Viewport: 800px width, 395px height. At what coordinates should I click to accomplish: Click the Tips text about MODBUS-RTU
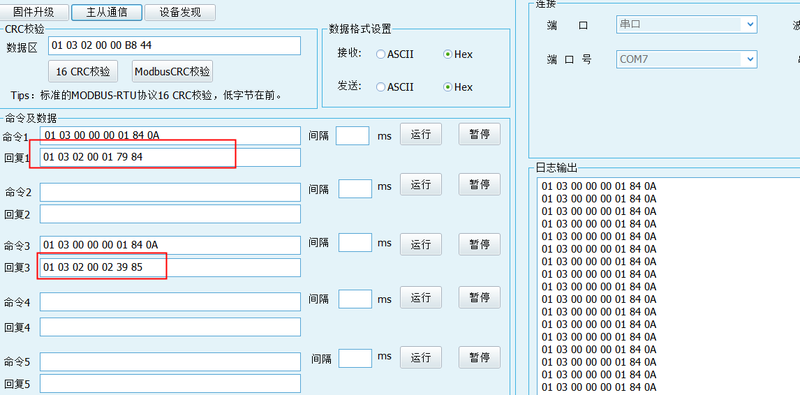click(x=146, y=95)
